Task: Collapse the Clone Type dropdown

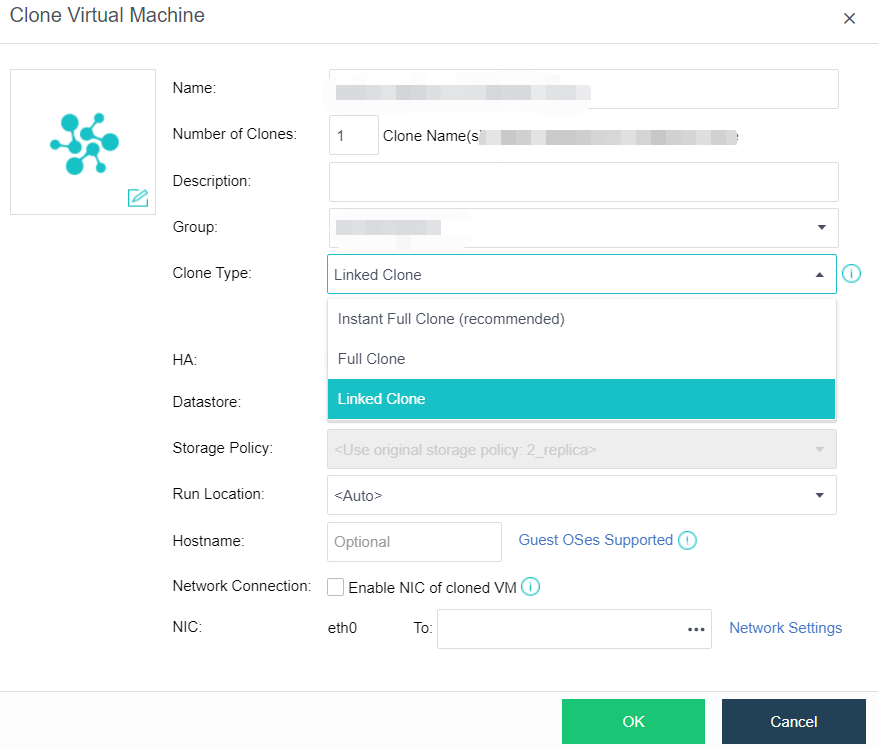Action: (819, 275)
